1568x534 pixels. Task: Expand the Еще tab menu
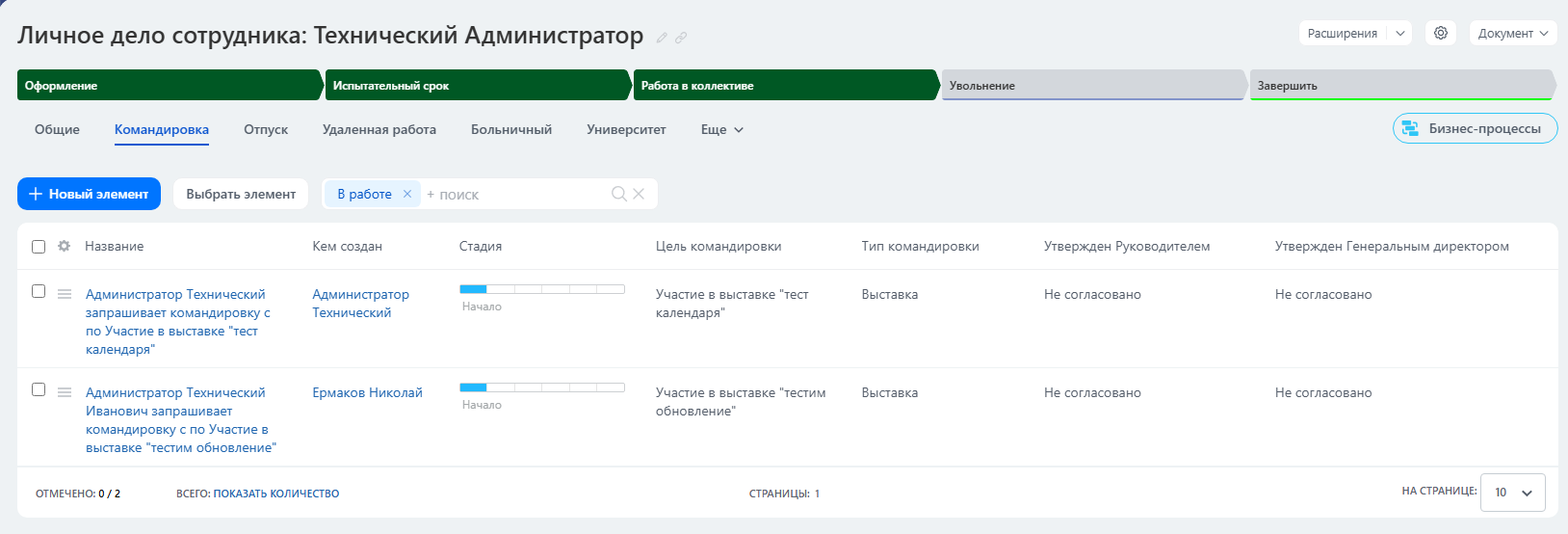click(x=722, y=129)
